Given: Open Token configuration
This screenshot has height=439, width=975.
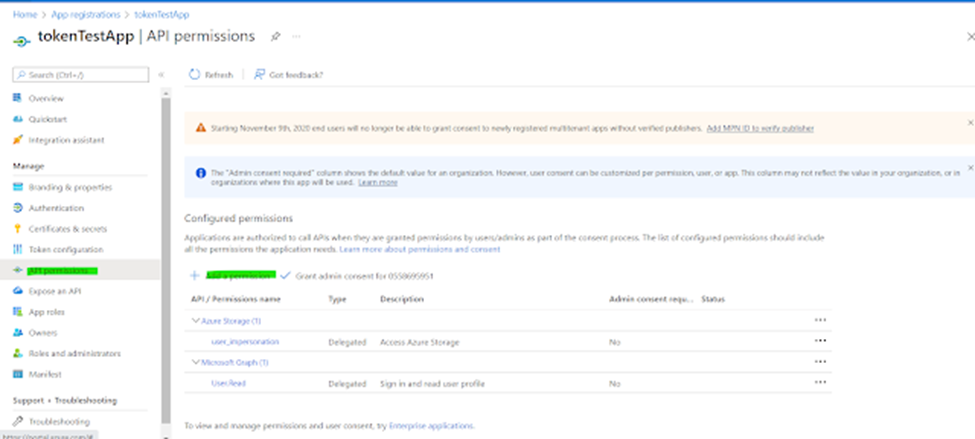Looking at the screenshot, I should (x=66, y=249).
